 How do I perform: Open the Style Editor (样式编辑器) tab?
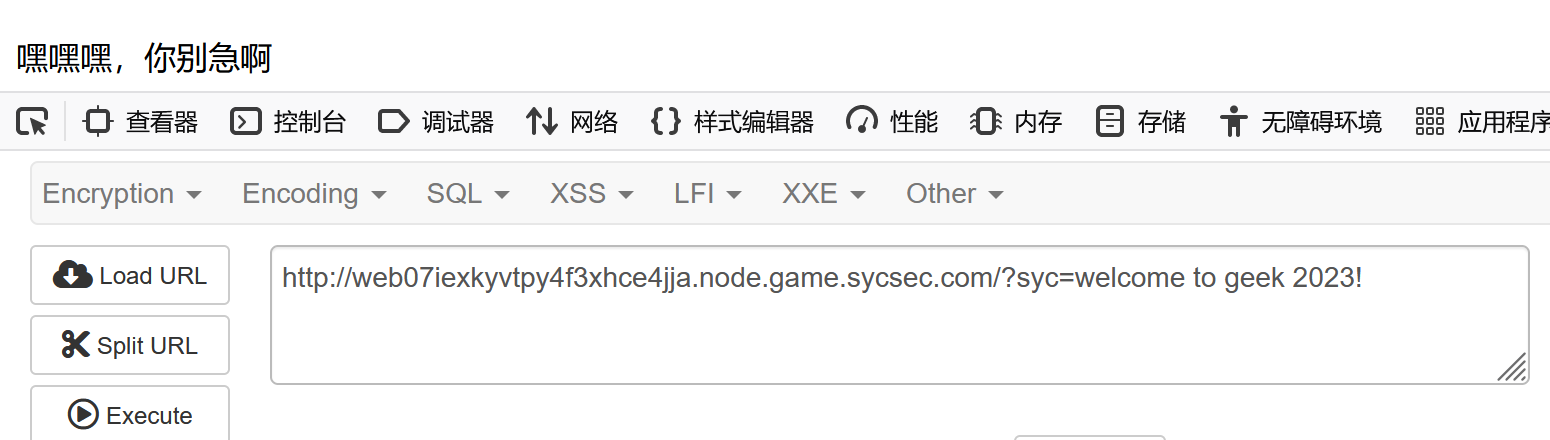732,122
